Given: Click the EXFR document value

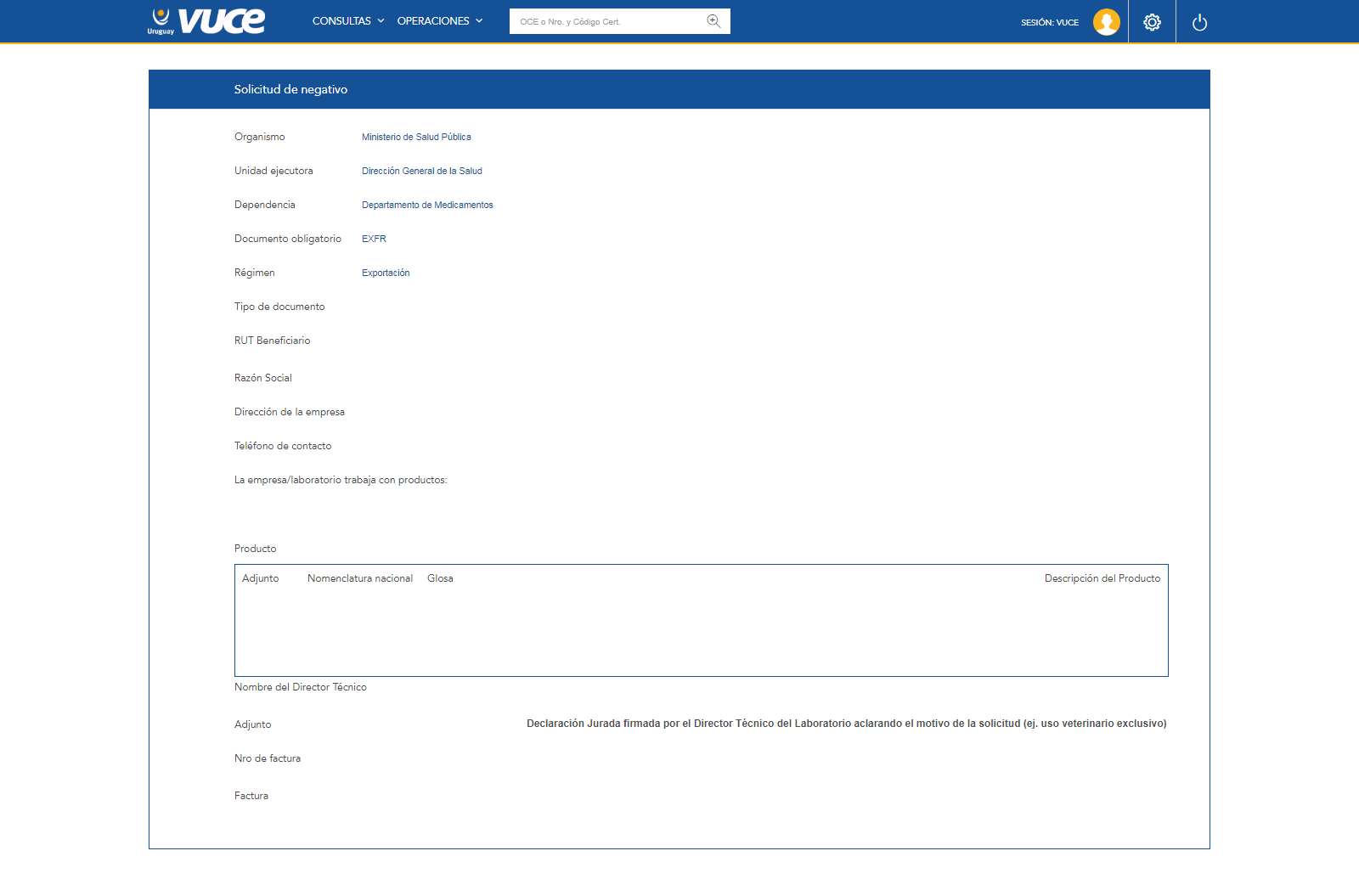Looking at the screenshot, I should (x=374, y=239).
